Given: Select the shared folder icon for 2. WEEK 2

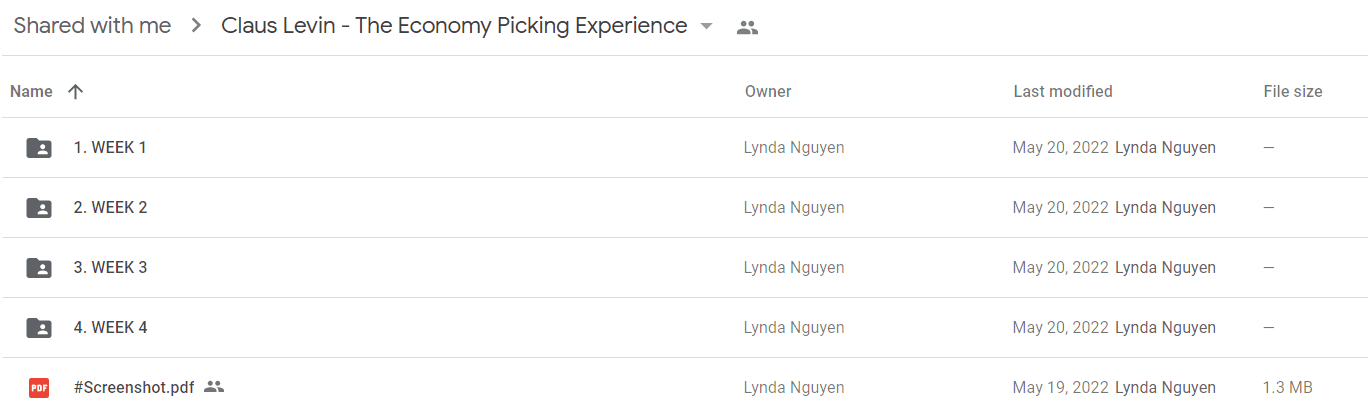Looking at the screenshot, I should 39,208.
